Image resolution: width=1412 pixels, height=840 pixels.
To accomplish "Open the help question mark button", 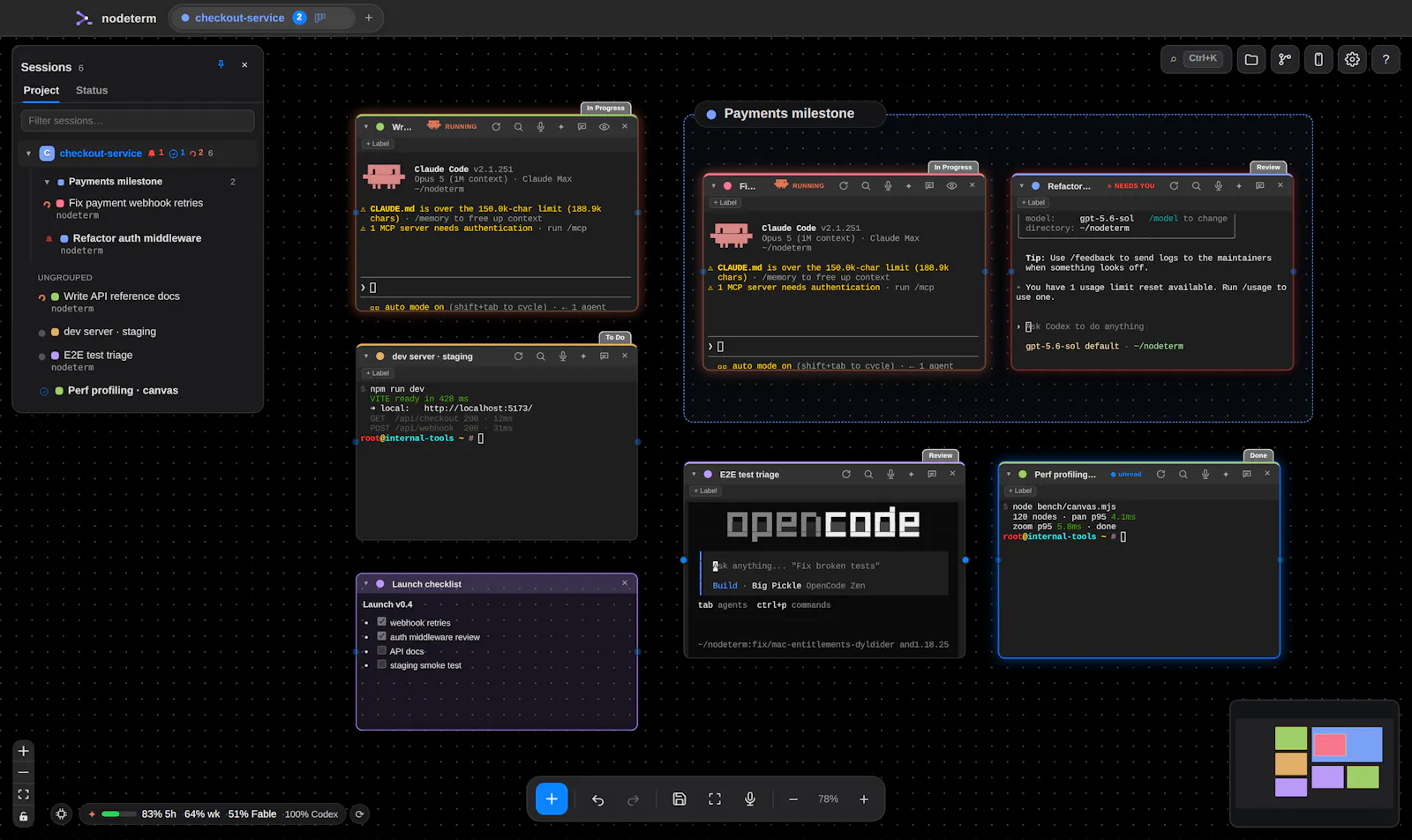I will (1386, 59).
